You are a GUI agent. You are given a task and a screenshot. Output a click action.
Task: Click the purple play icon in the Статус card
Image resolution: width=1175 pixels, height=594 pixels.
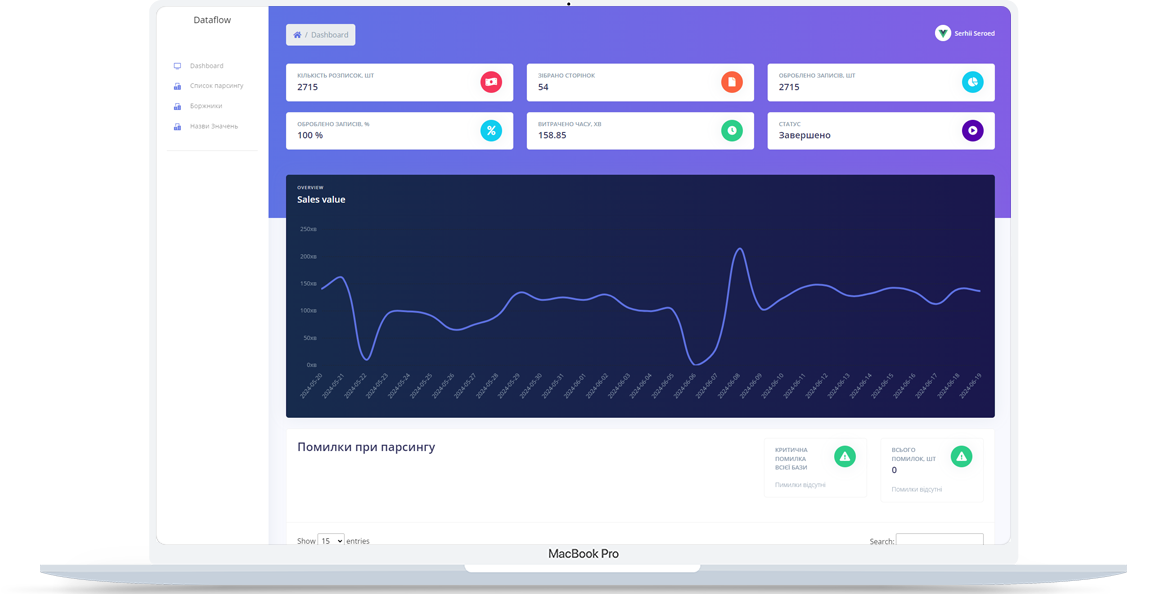pyautogui.click(x=973, y=130)
